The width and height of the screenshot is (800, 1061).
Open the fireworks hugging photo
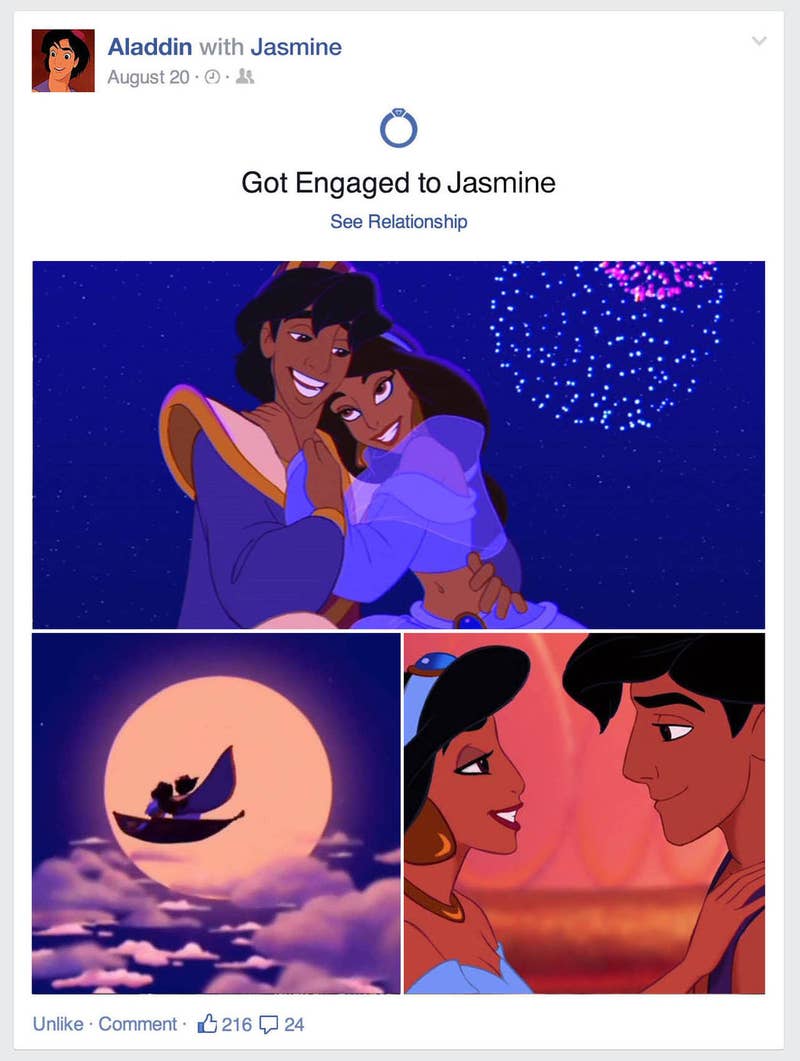[x=399, y=445]
